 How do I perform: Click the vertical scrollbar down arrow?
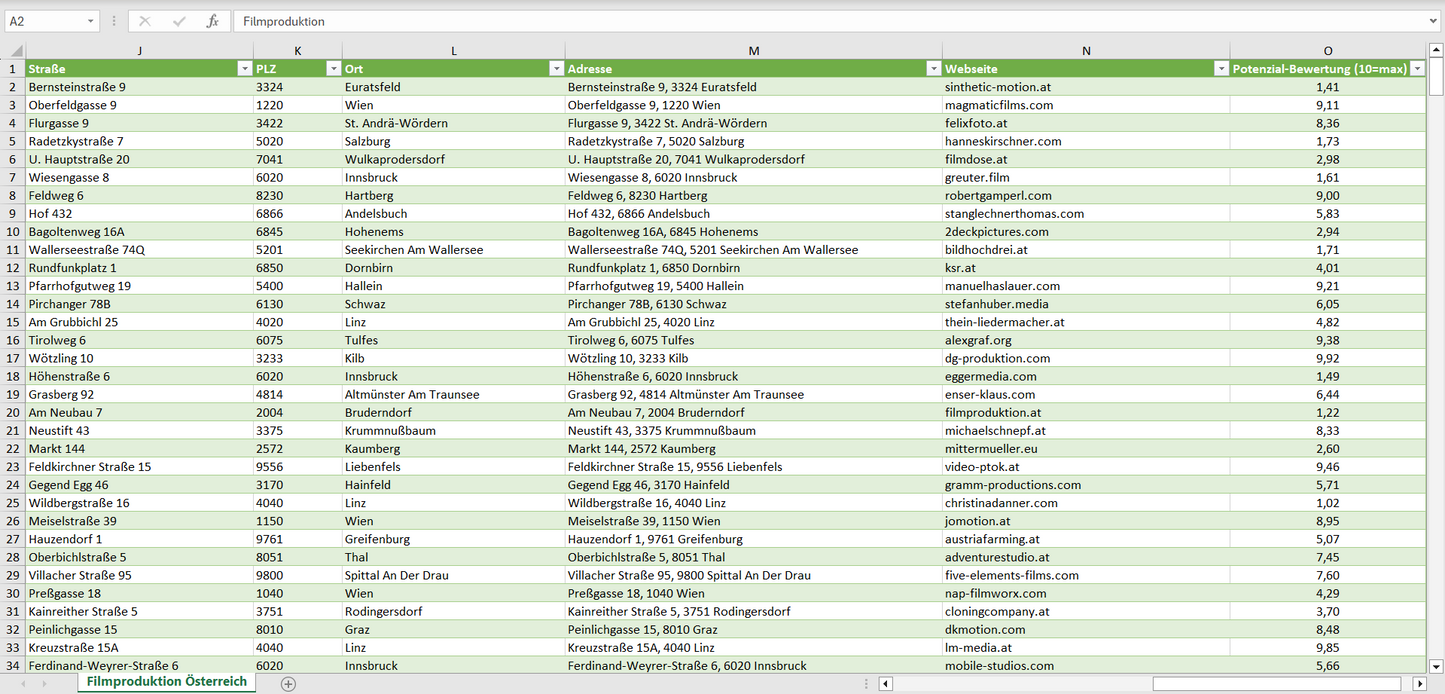[1436, 665]
